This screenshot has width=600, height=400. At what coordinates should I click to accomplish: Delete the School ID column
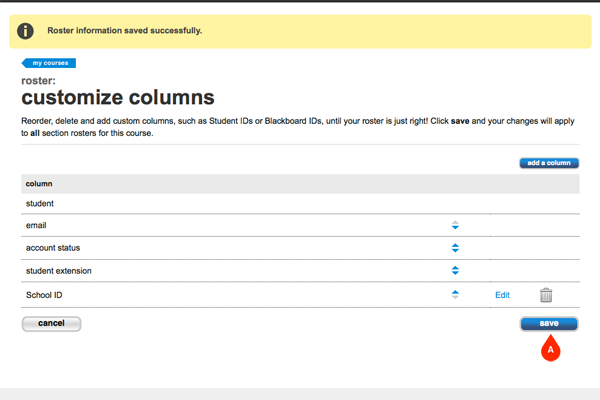pyautogui.click(x=546, y=294)
